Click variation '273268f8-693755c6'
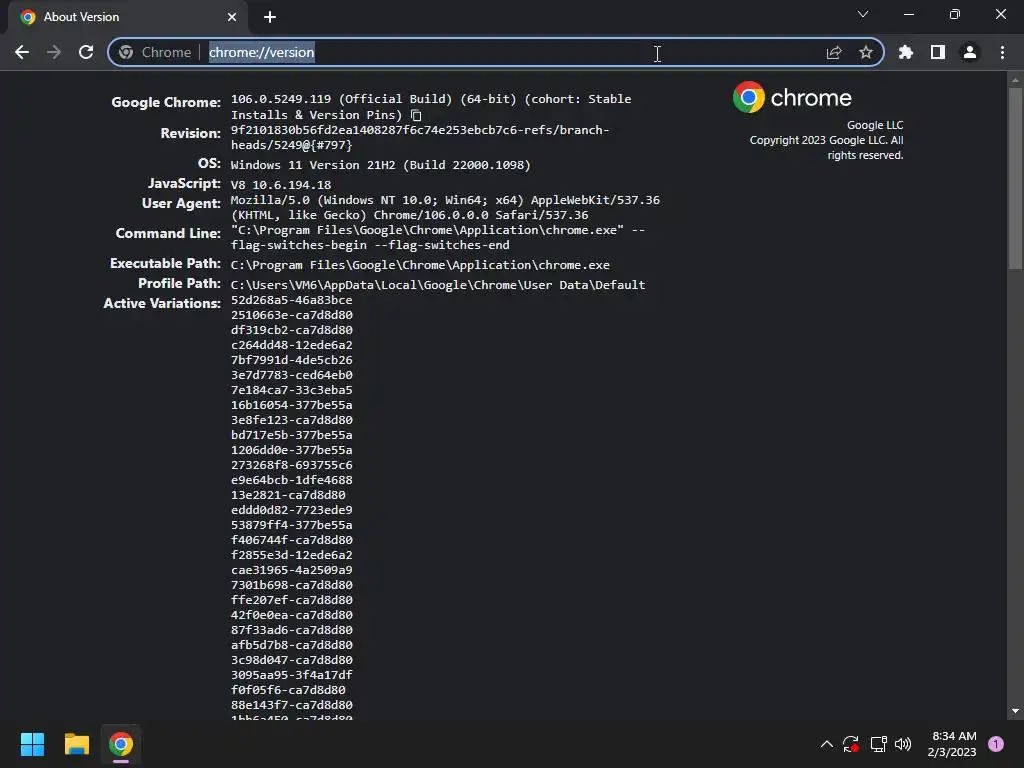Viewport: 1024px width, 768px height. (x=291, y=466)
